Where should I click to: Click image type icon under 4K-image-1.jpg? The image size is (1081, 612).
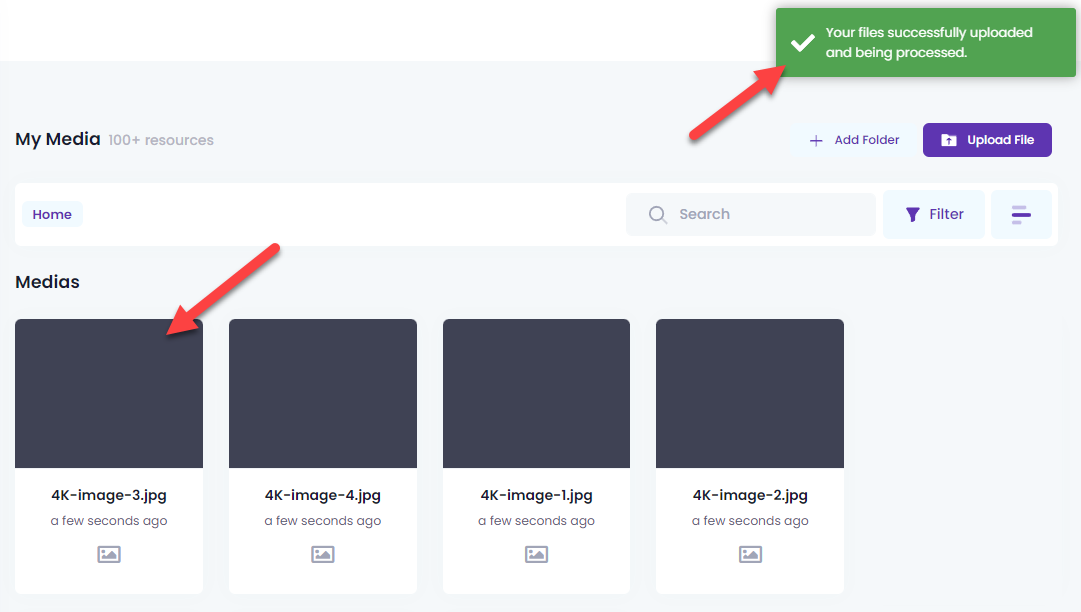(x=536, y=554)
